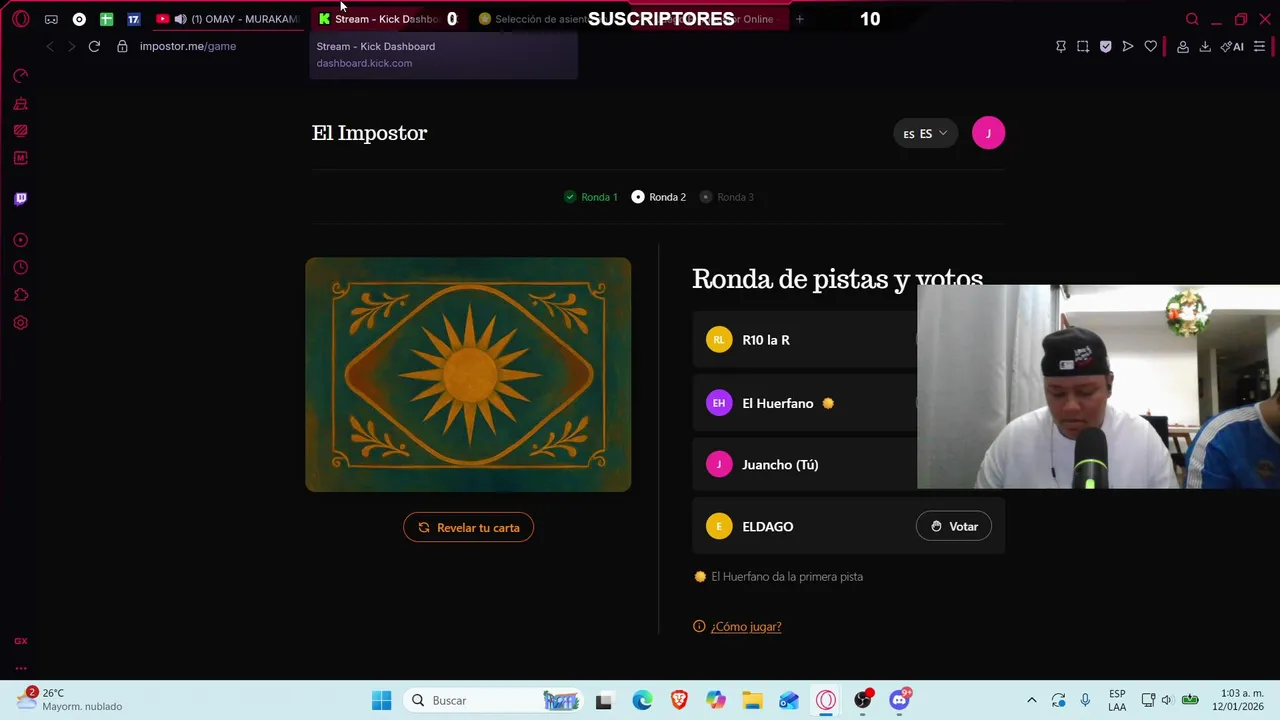The image size is (1280, 720).
Task: Open File Explorer from the taskbar
Action: [752, 700]
